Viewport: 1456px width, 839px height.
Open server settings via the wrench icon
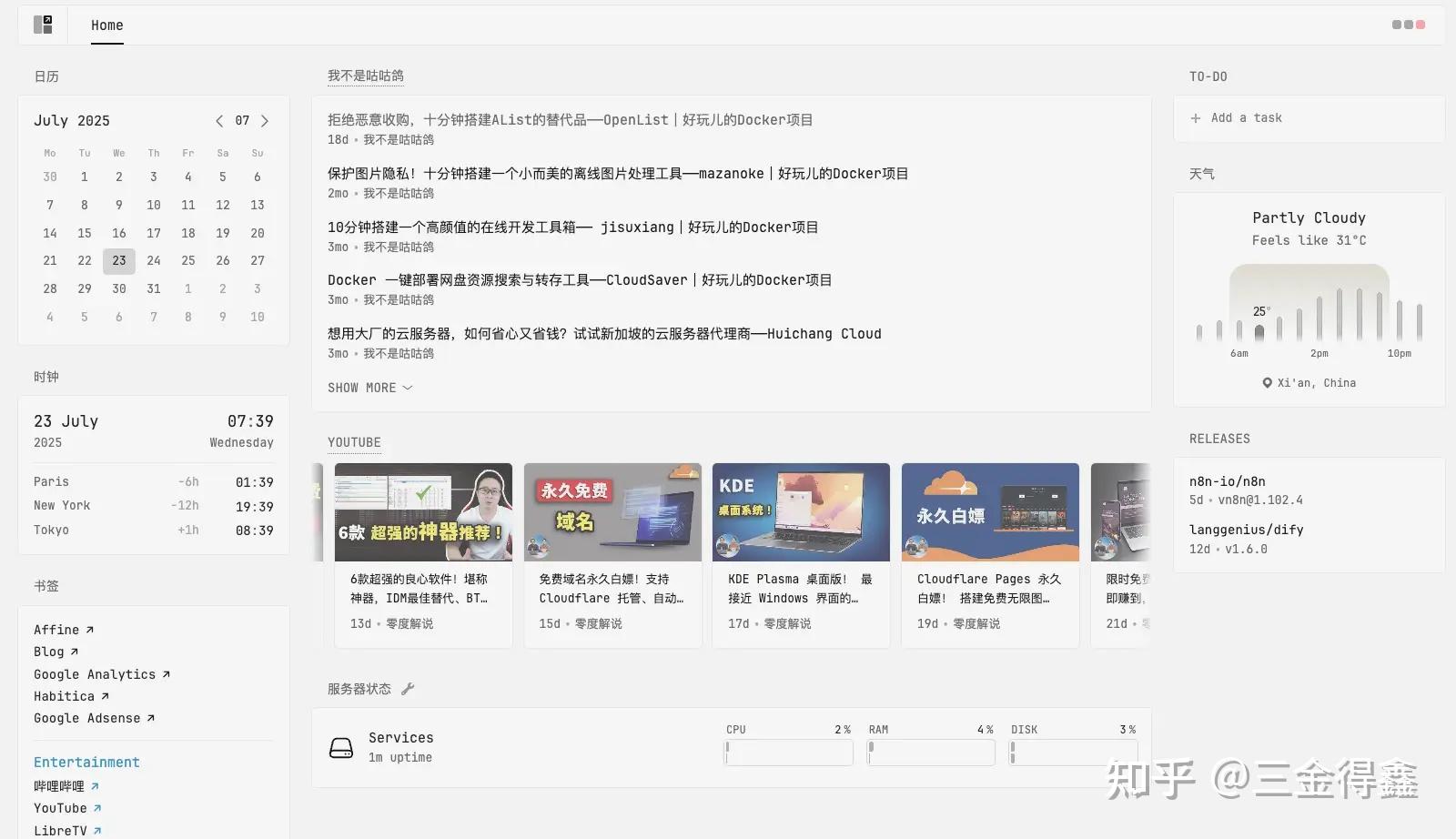[x=409, y=689]
